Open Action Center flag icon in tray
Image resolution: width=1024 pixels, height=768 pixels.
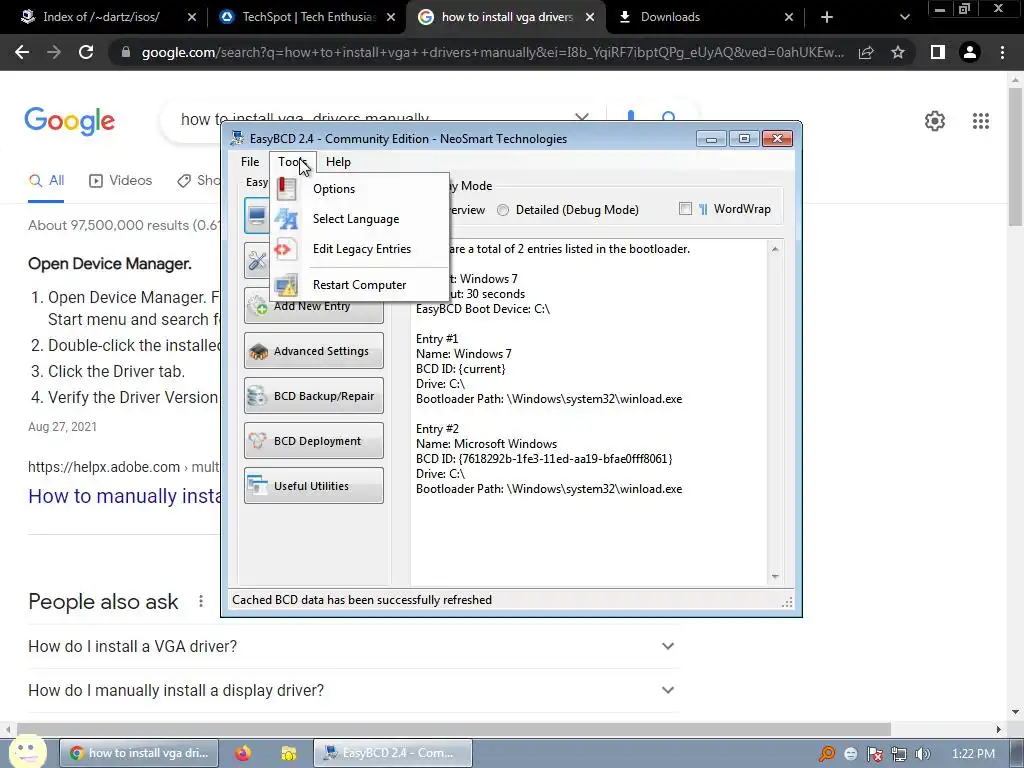click(874, 754)
